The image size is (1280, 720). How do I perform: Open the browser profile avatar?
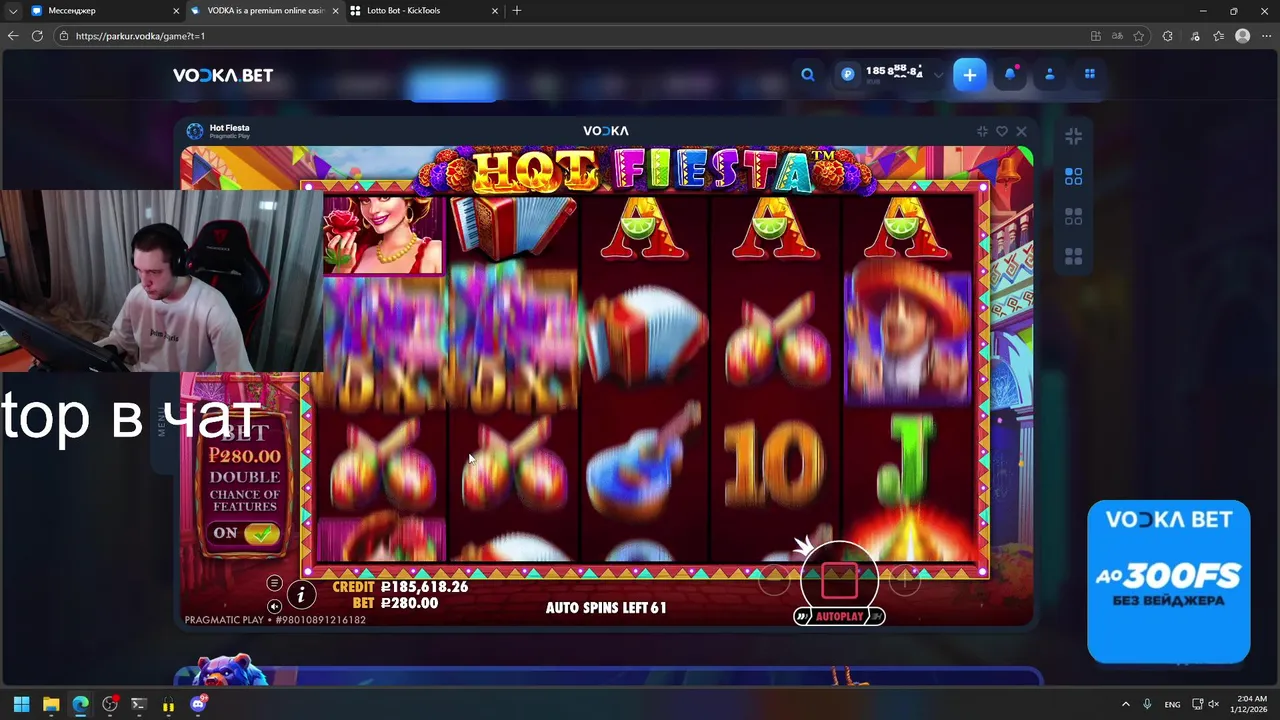click(1243, 36)
